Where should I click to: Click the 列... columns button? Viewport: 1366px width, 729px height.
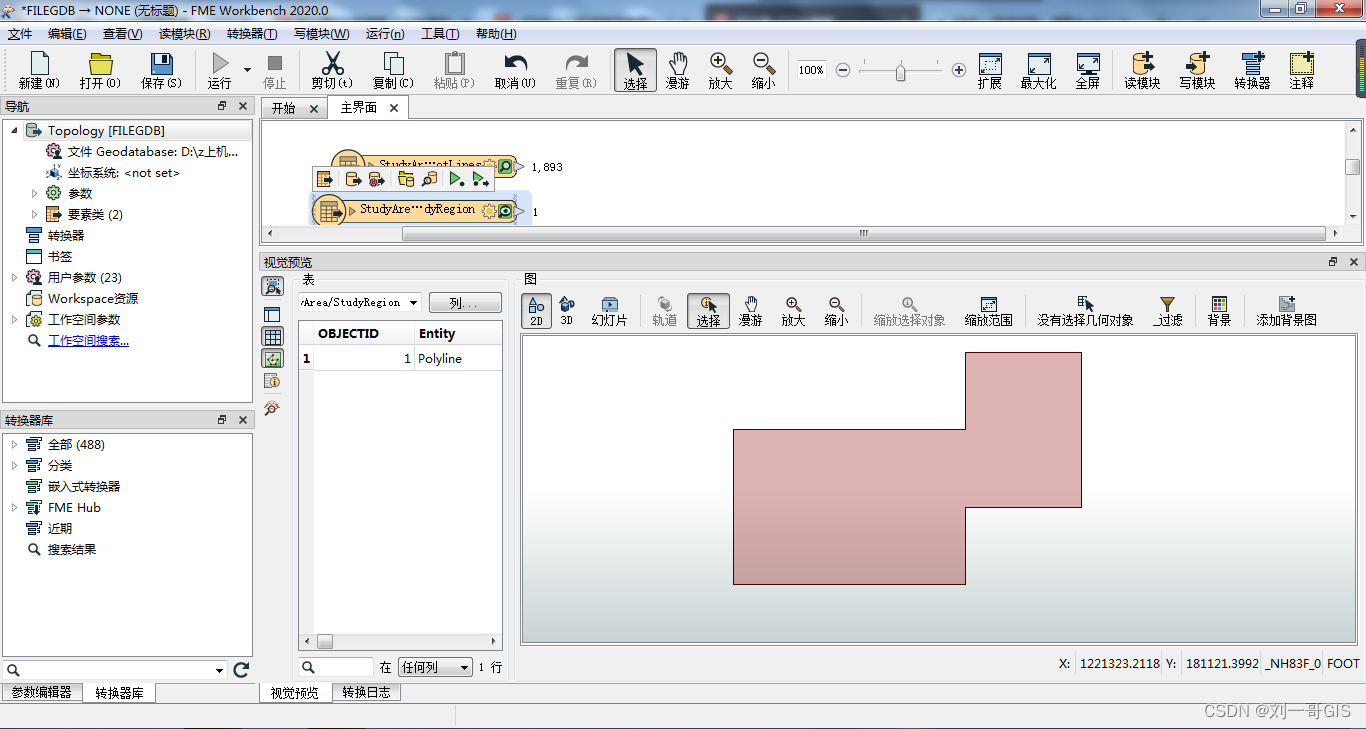465,303
